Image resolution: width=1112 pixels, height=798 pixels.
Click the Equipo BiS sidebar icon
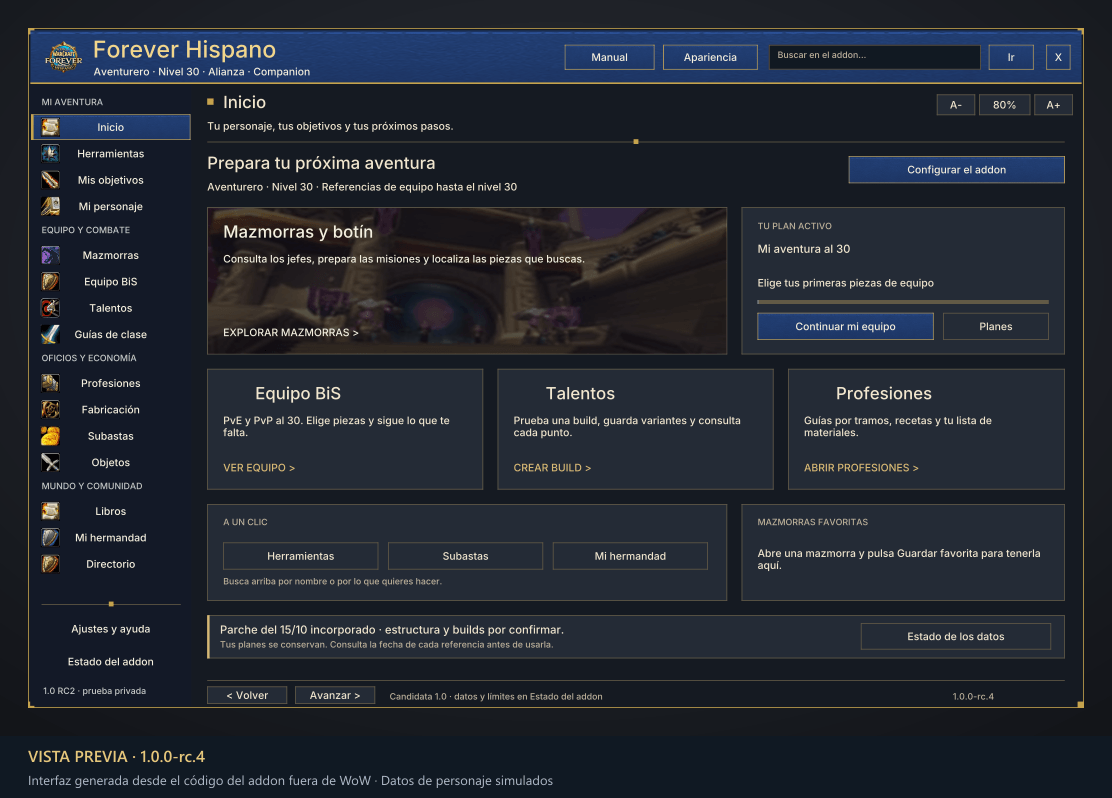click(x=50, y=282)
